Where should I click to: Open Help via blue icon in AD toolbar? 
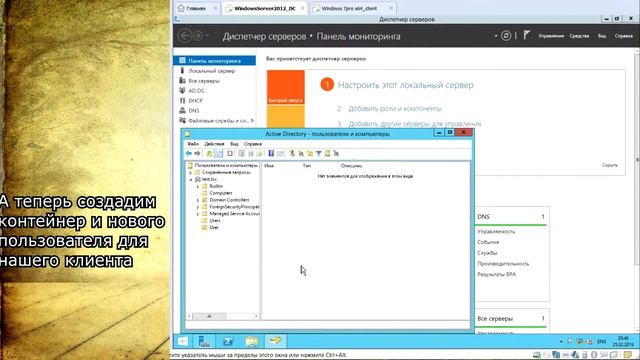pos(271,153)
